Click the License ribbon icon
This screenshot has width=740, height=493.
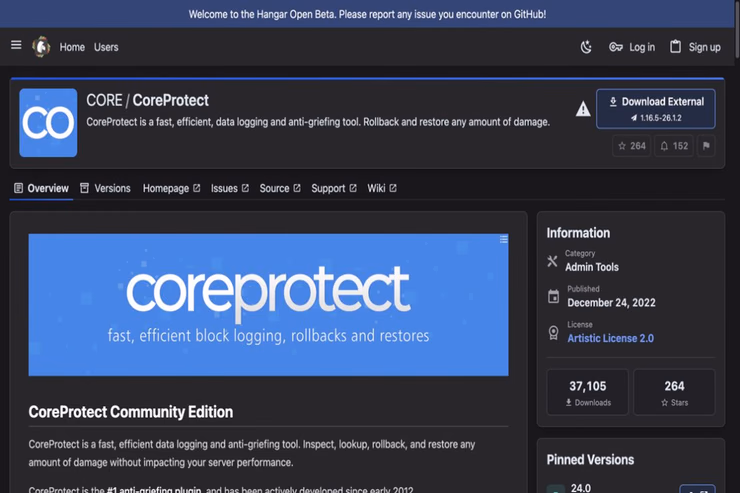553,333
